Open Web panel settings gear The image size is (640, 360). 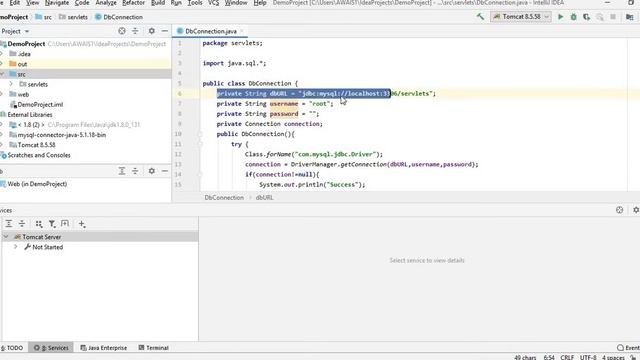[151, 171]
